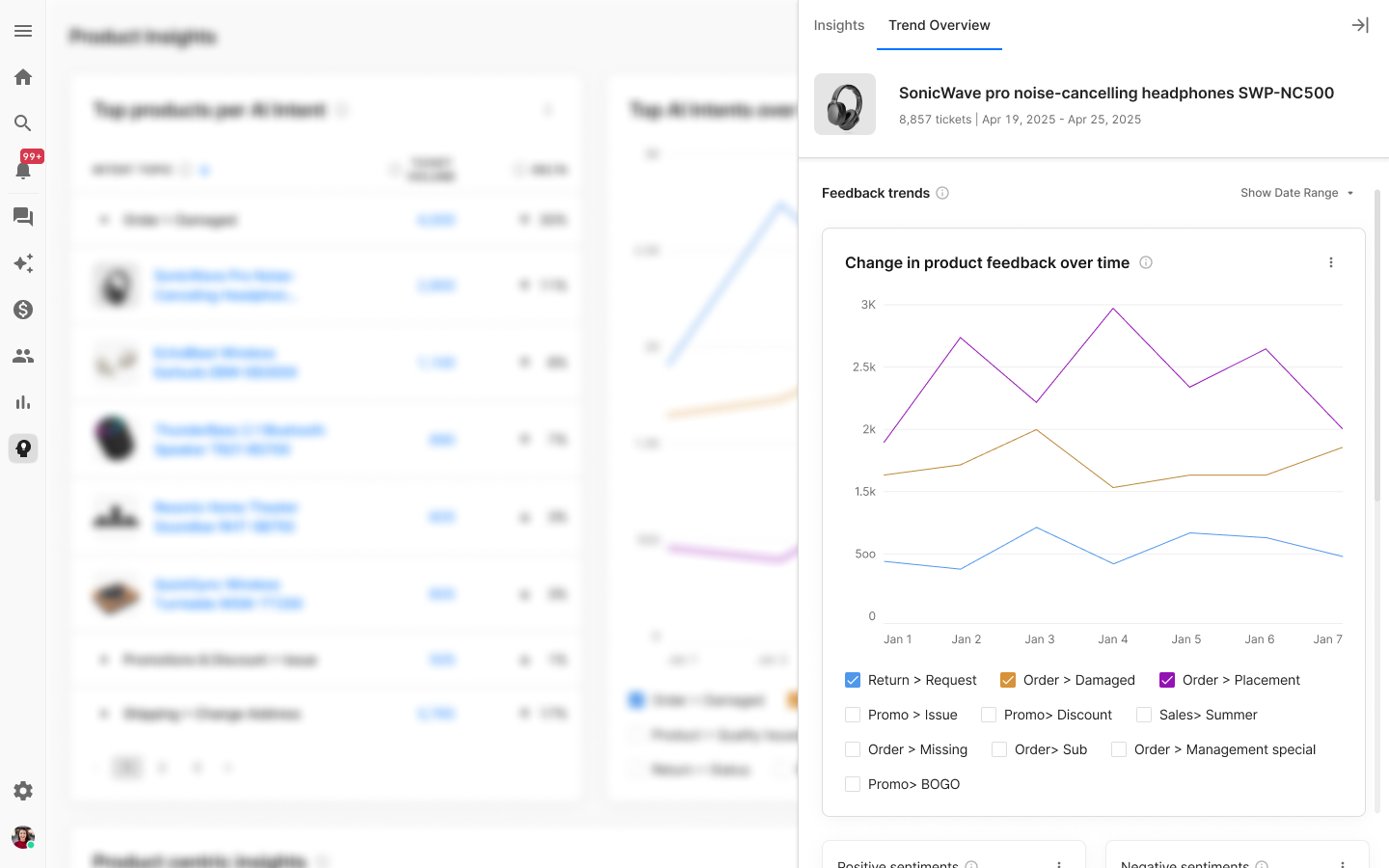Image resolution: width=1389 pixels, height=868 pixels.
Task: Open the Analytics bar chart icon
Action: tap(23, 402)
